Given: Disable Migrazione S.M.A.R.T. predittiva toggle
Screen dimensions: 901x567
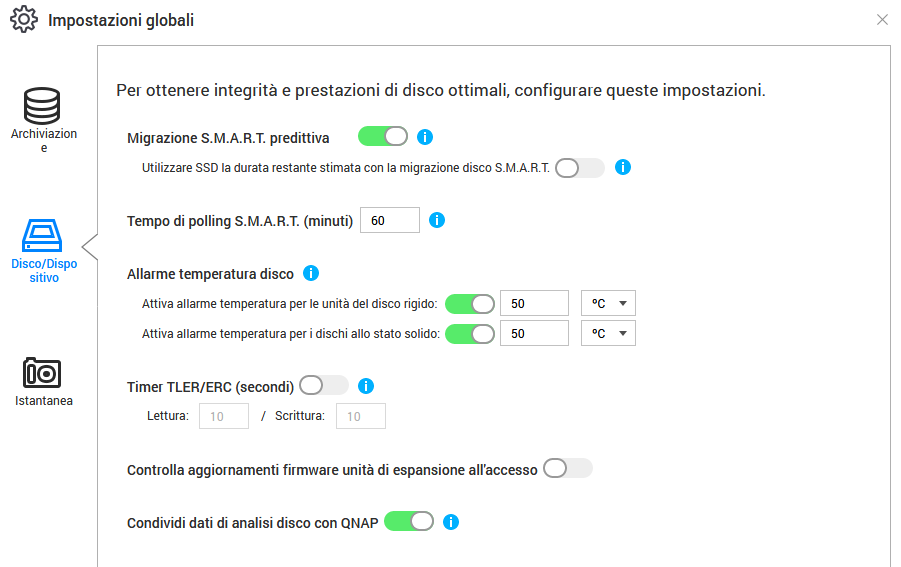Looking at the screenshot, I should point(383,137).
